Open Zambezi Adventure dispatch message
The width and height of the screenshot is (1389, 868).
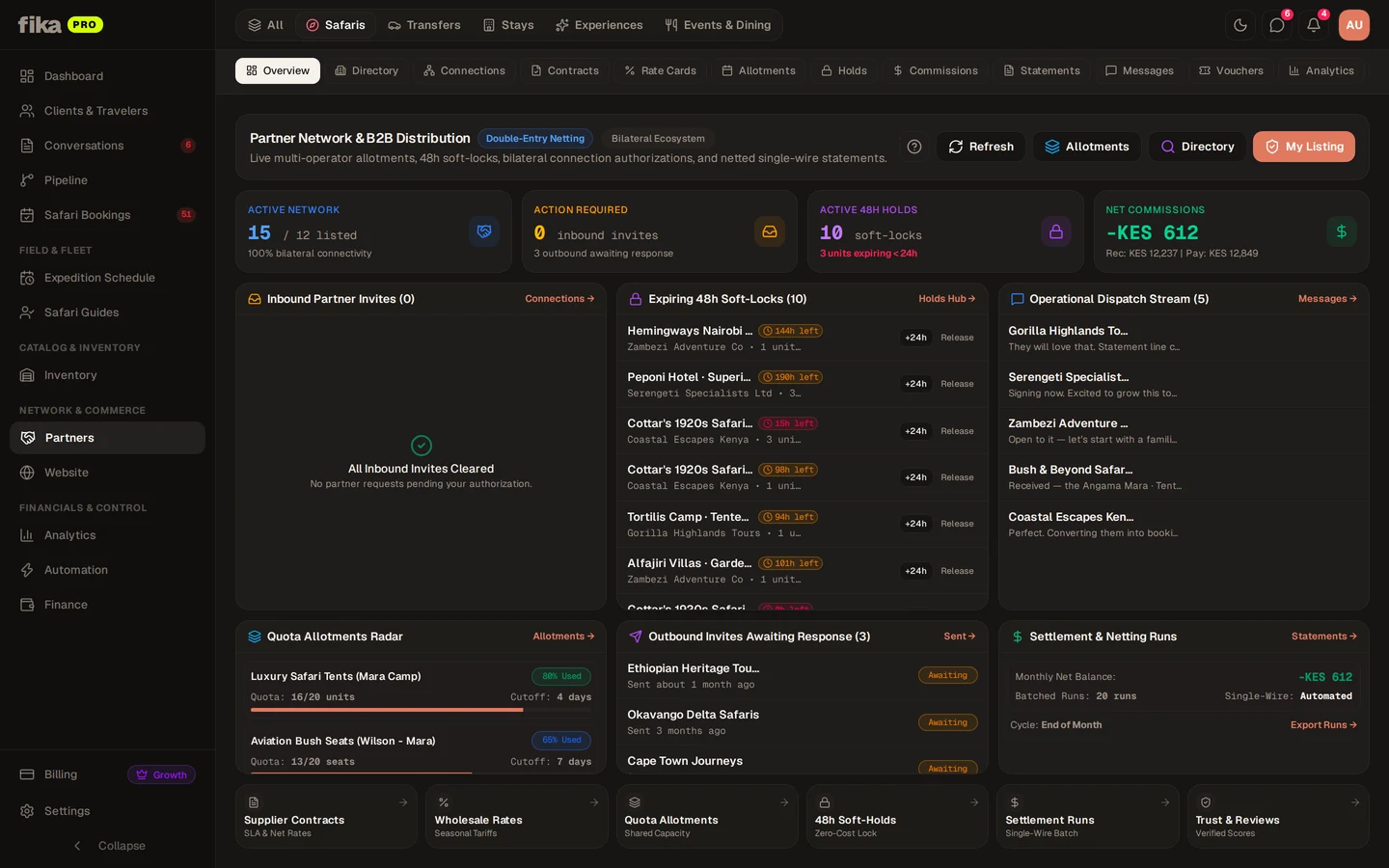pyautogui.click(x=1184, y=431)
